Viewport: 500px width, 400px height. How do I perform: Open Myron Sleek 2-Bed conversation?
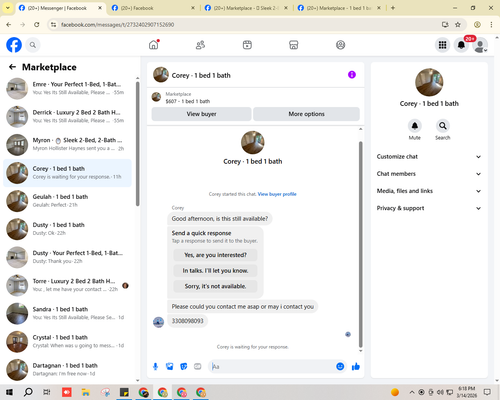67,145
